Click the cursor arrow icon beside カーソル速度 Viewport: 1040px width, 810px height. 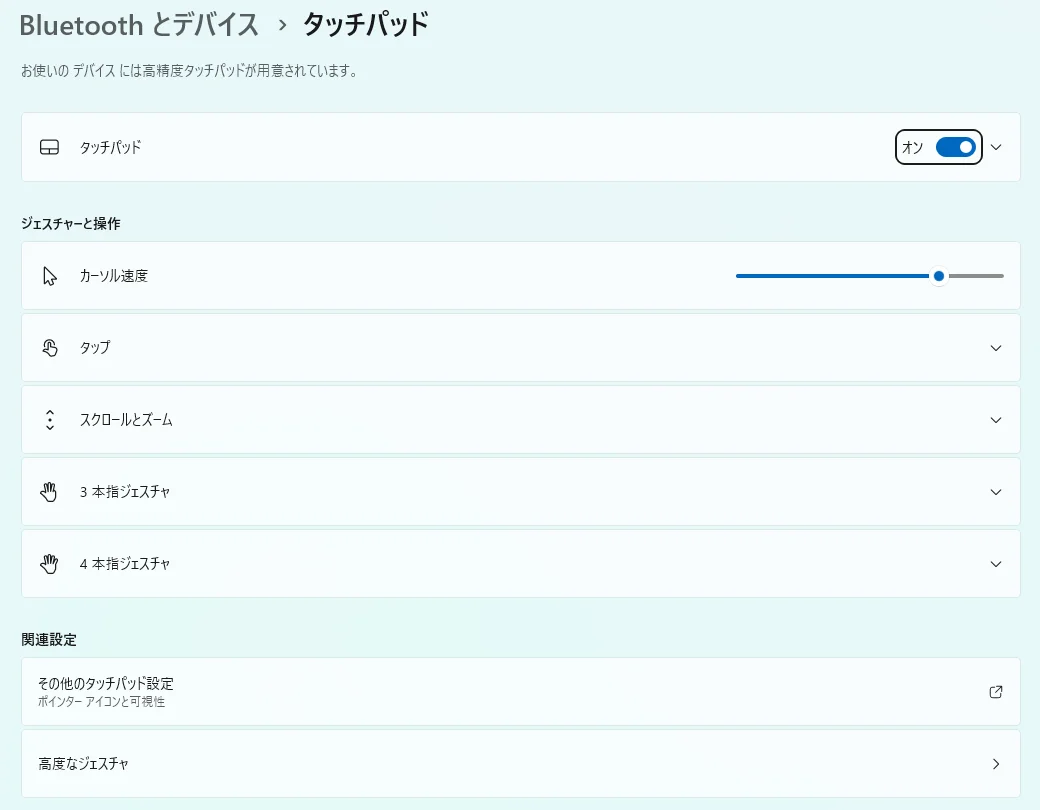(x=50, y=276)
